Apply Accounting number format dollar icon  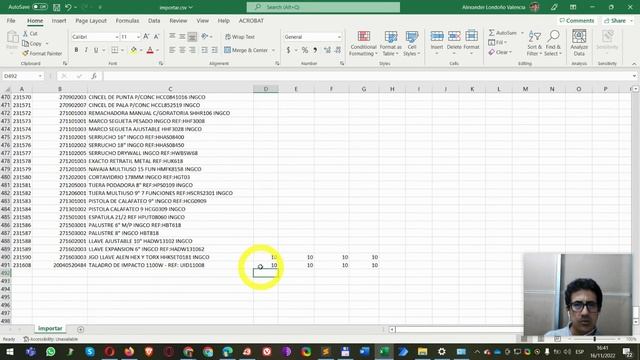point(288,50)
